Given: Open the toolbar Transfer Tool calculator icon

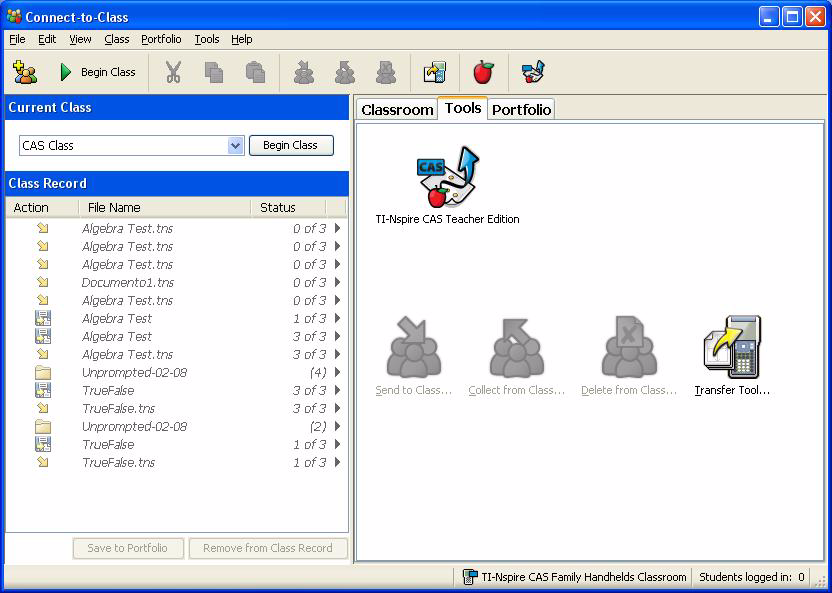Looking at the screenshot, I should tap(435, 72).
